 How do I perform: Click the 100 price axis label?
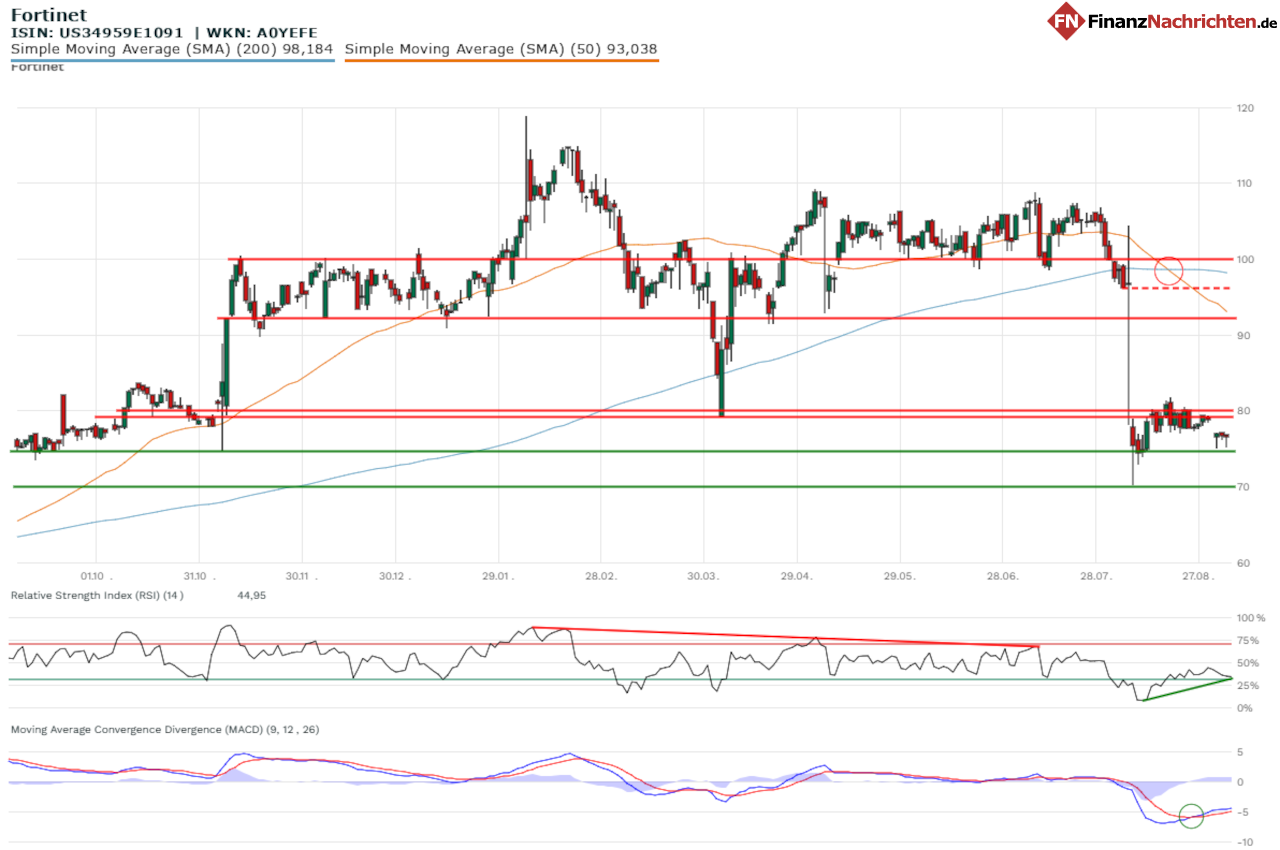(x=1246, y=260)
